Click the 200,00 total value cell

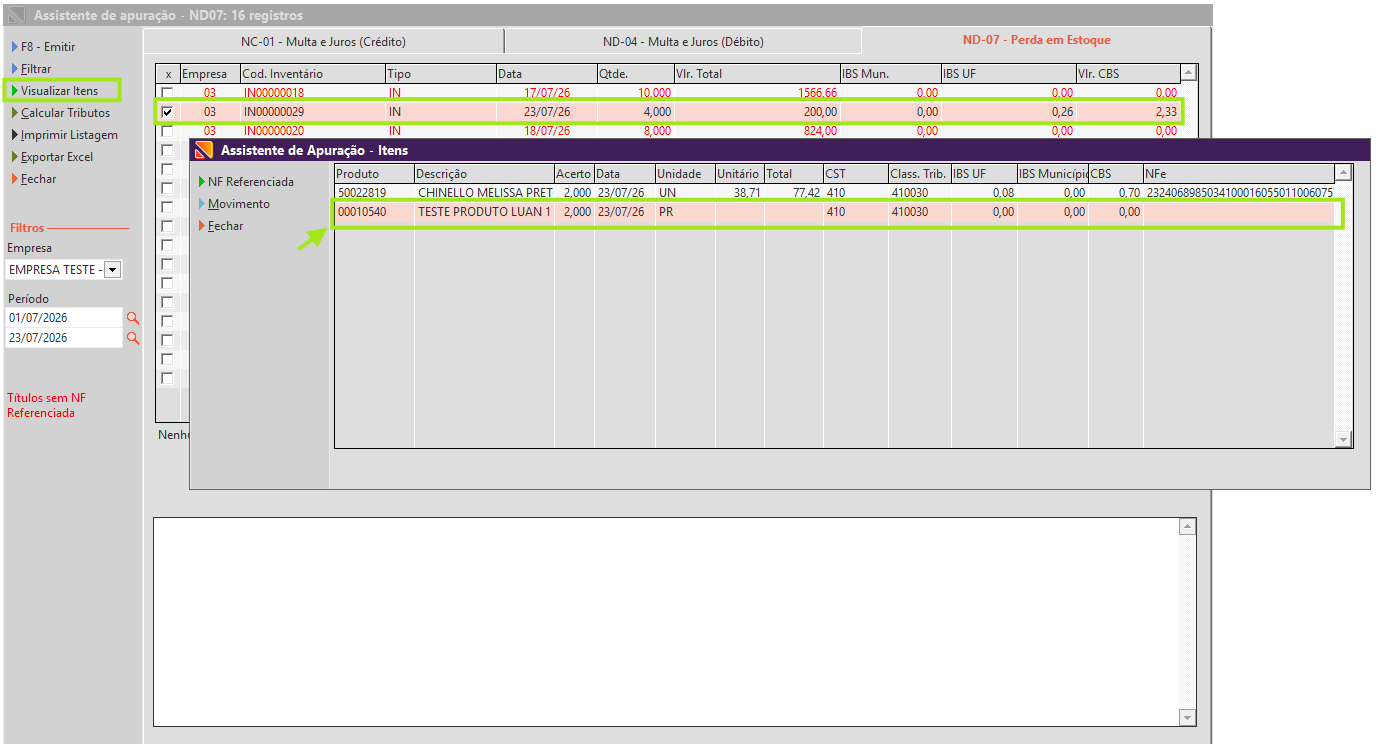(x=758, y=112)
